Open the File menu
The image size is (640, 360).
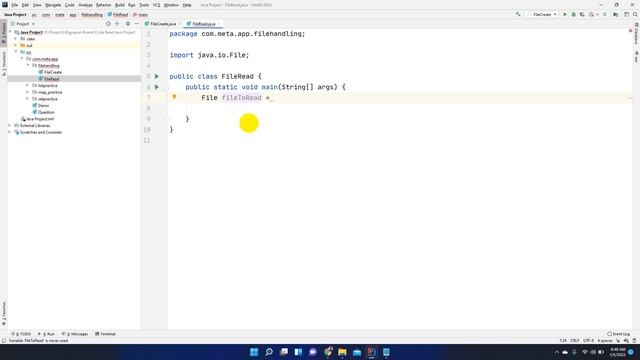14,5
